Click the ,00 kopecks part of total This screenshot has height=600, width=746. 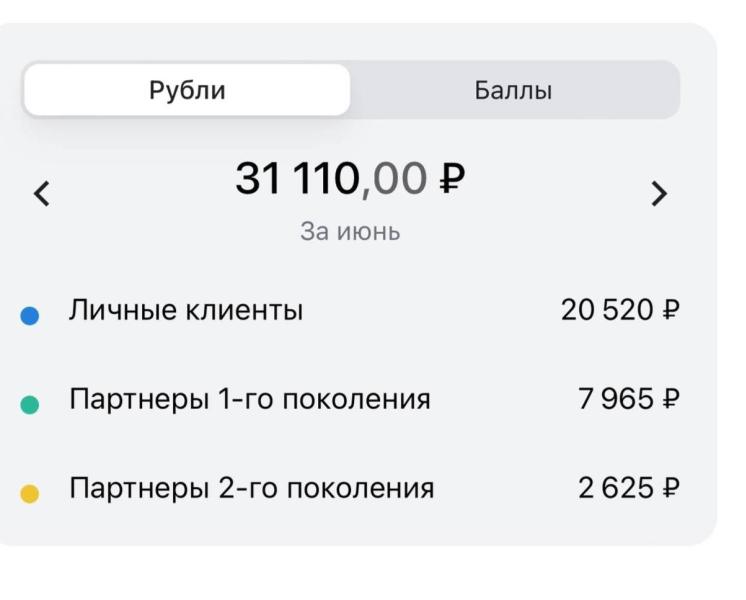coord(394,180)
